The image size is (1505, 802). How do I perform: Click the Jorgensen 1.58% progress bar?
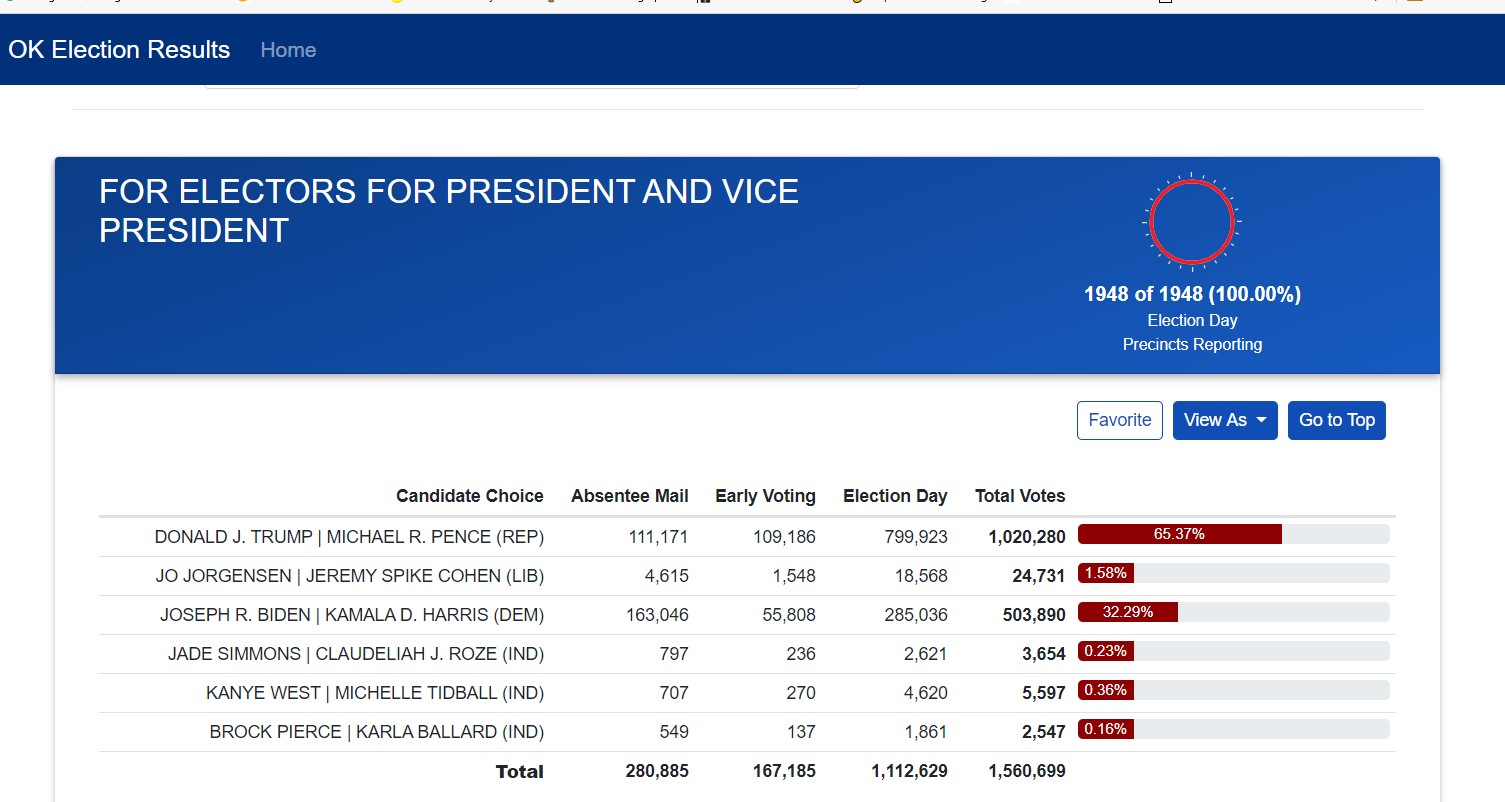click(1234, 573)
